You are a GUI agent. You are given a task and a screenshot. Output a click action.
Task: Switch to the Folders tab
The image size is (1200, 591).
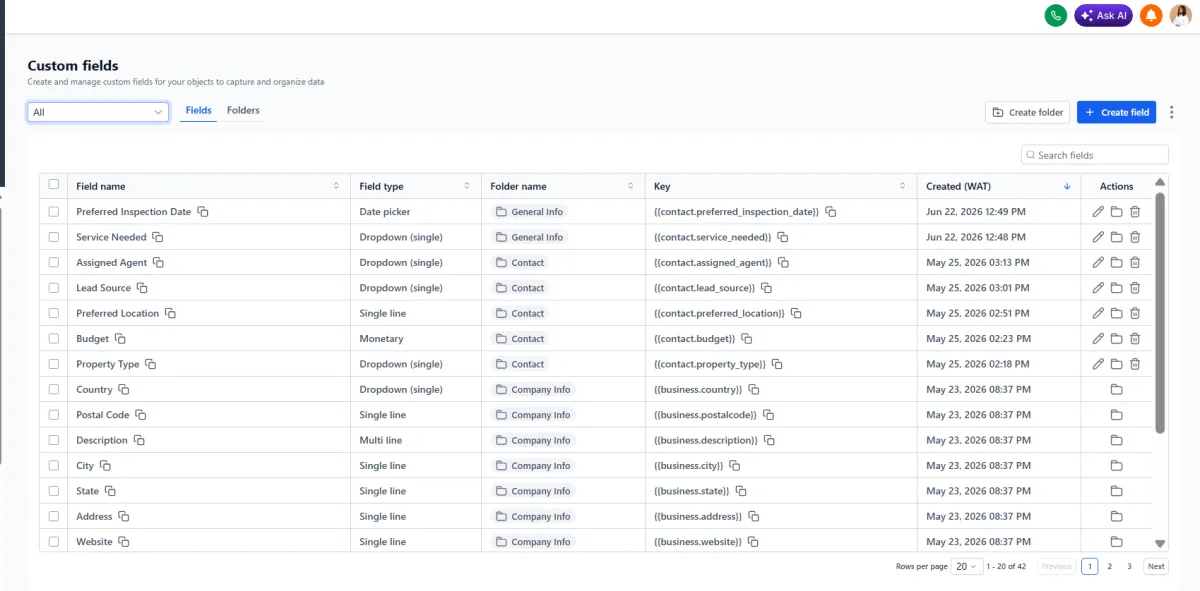click(243, 111)
